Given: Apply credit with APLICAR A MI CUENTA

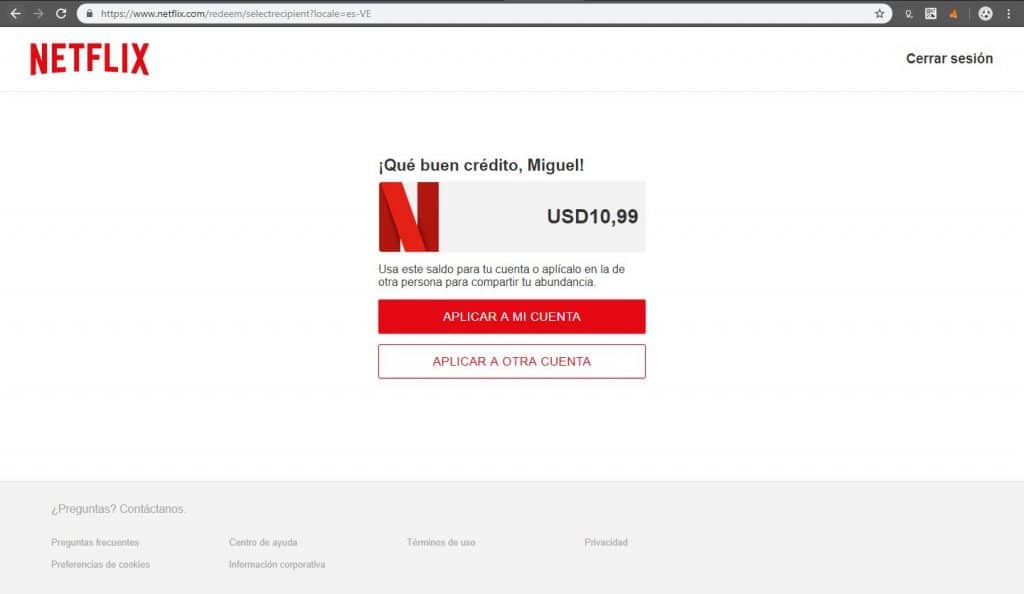Looking at the screenshot, I should coord(511,317).
